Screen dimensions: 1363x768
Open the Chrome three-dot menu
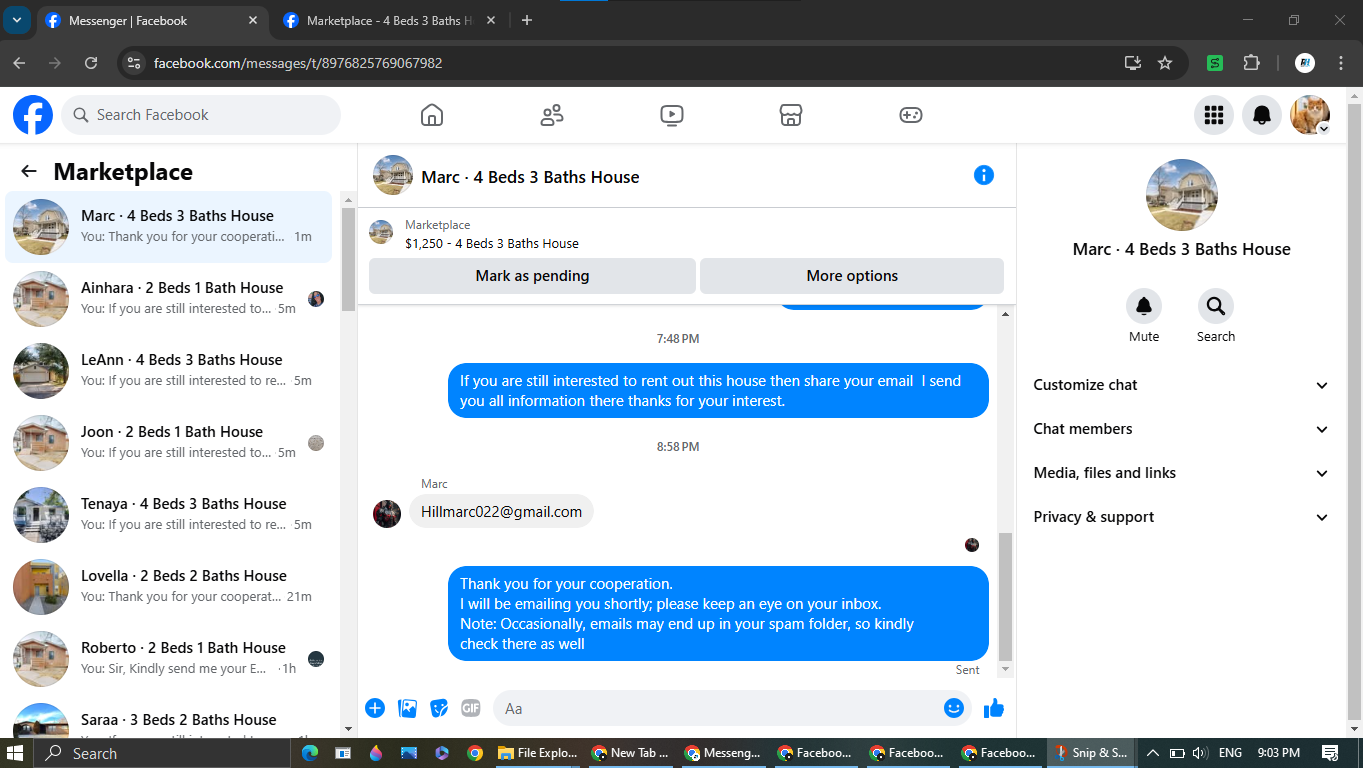[x=1341, y=63]
